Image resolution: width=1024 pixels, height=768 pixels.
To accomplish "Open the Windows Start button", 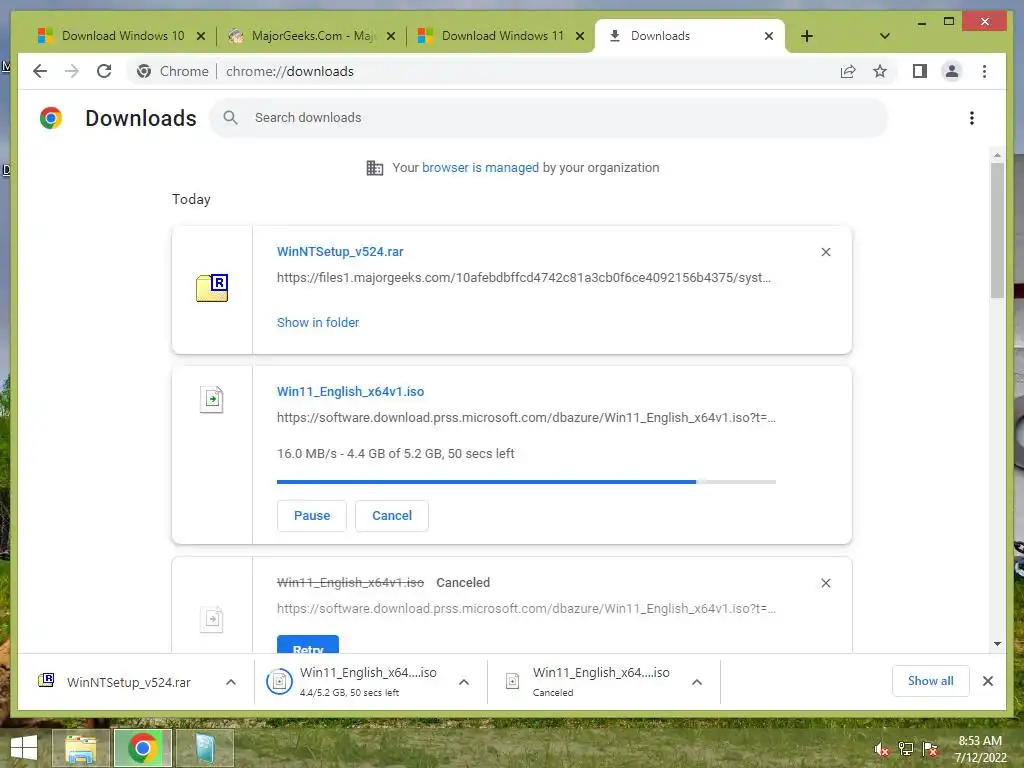I will pos(24,748).
